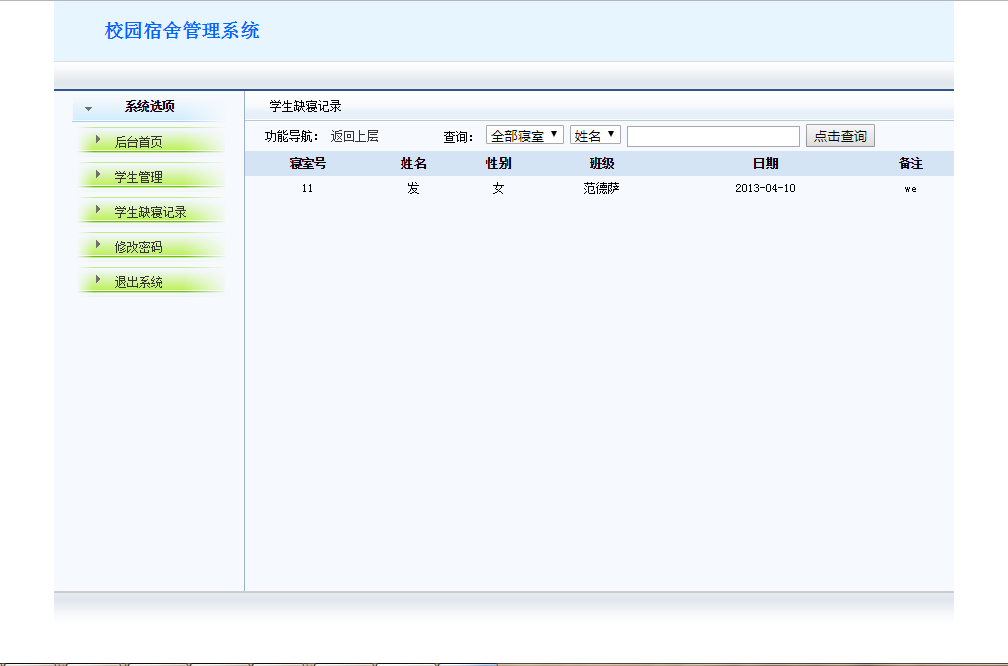Open 学生缺寝记录 sidebar menu item
The height and width of the screenshot is (666, 1008).
coord(150,212)
